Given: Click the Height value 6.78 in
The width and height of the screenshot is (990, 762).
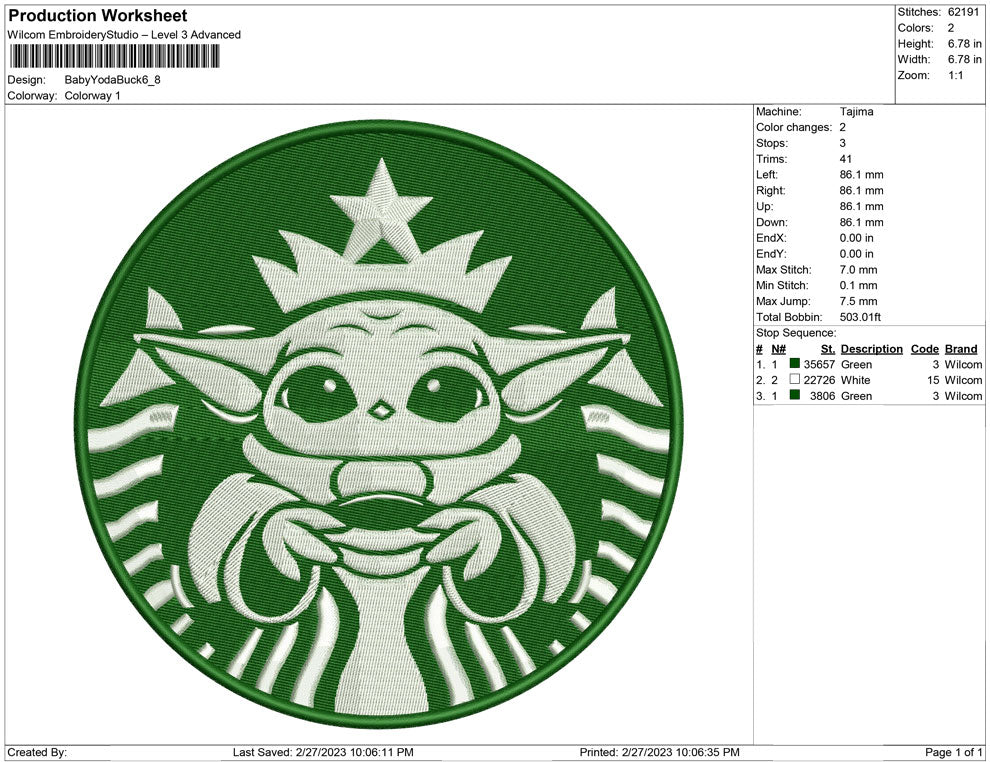Looking at the screenshot, I should click(964, 44).
